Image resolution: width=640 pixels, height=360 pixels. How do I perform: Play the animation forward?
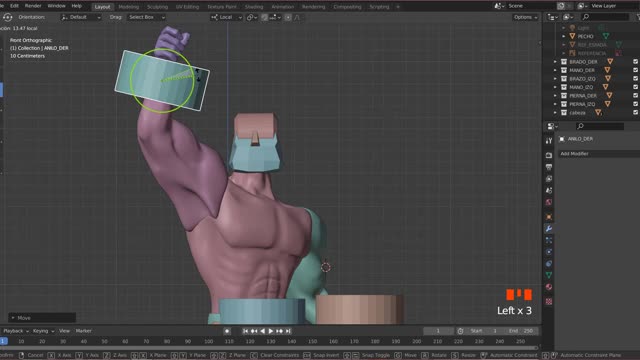[271, 331]
